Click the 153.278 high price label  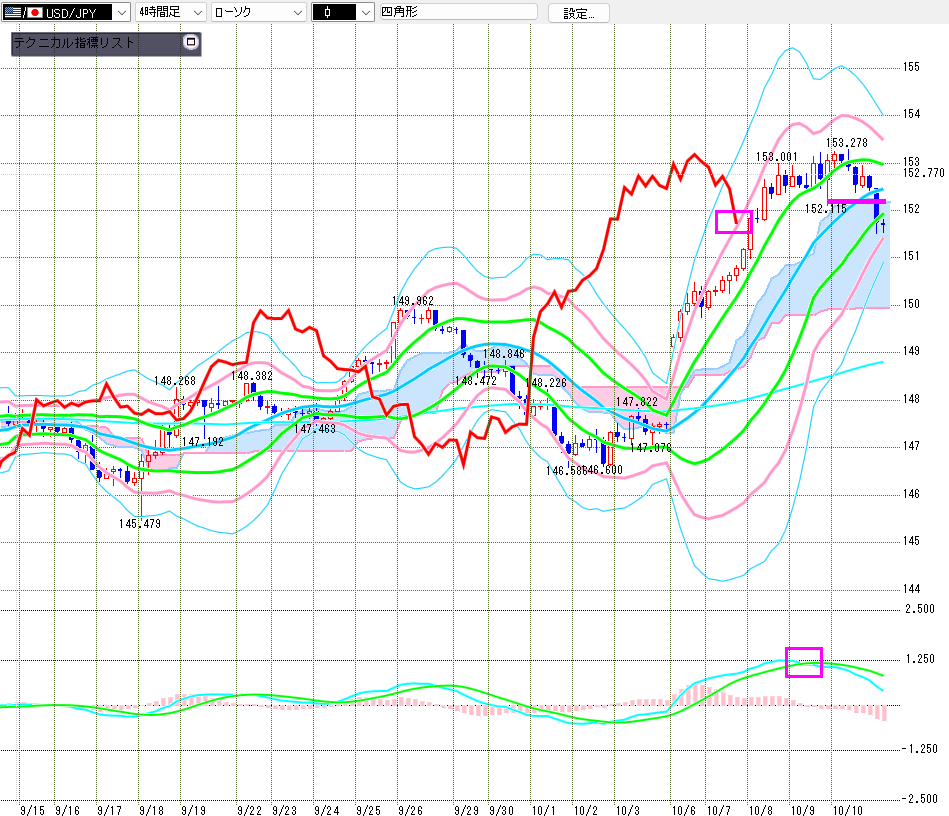click(x=846, y=143)
